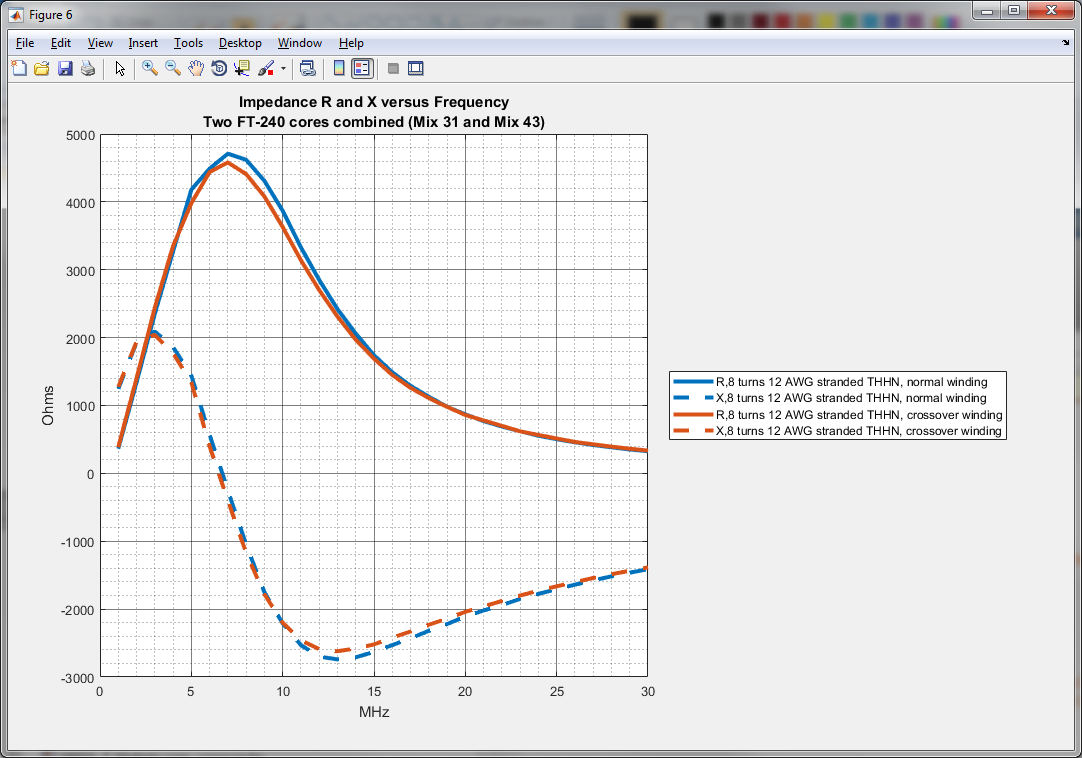Image resolution: width=1082 pixels, height=758 pixels.
Task: Click the y-axis tick label 5000
Action: click(81, 136)
